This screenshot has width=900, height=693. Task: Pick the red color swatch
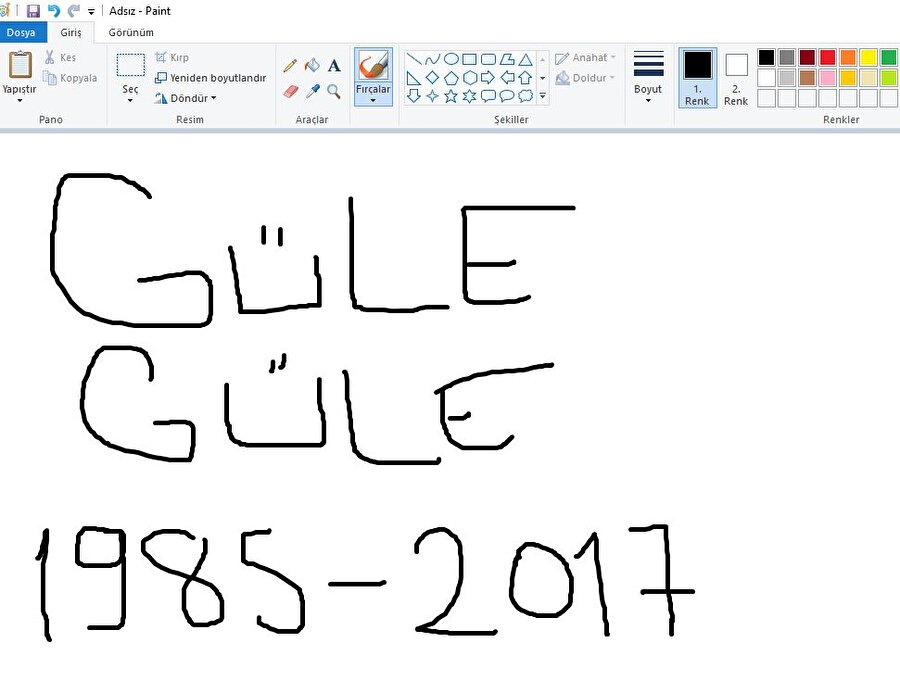(x=827, y=57)
